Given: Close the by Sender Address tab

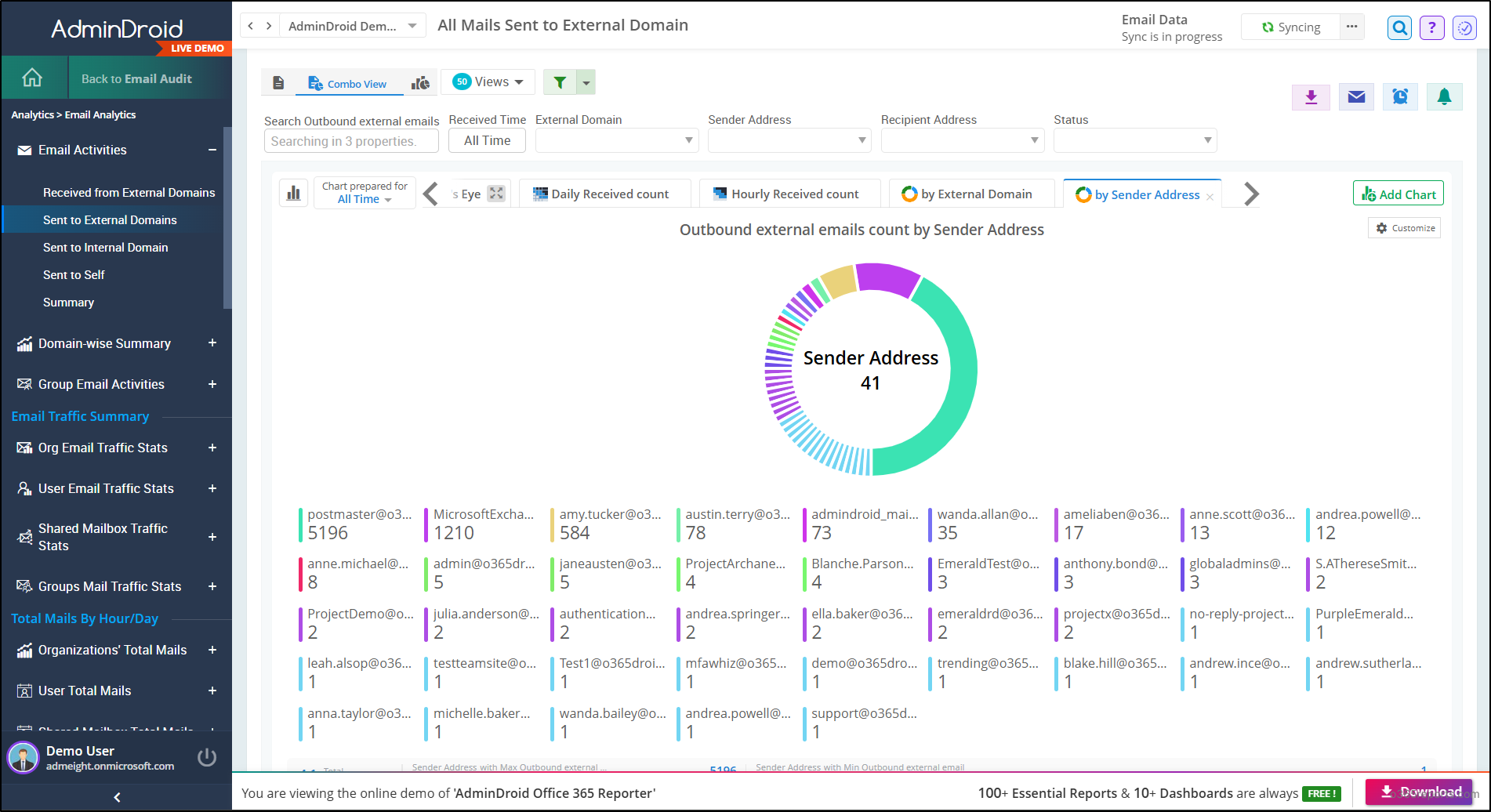Looking at the screenshot, I should click(x=1210, y=197).
